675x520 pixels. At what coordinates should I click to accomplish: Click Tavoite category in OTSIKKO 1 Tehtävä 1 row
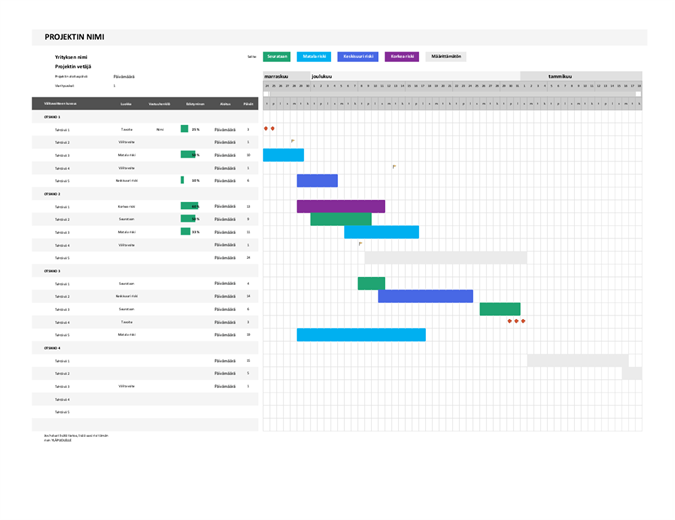point(127,129)
